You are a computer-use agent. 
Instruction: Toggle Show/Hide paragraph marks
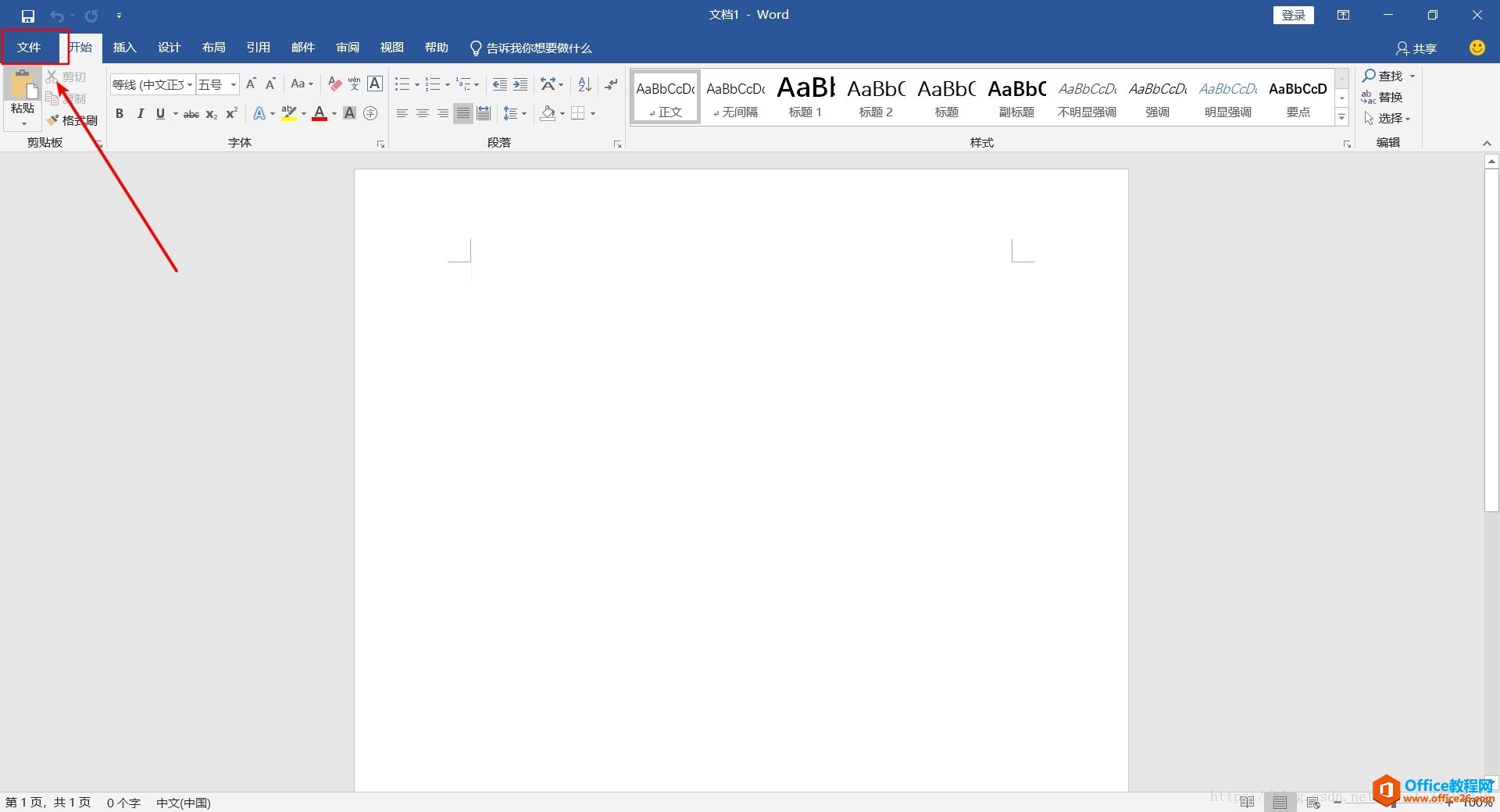click(611, 84)
